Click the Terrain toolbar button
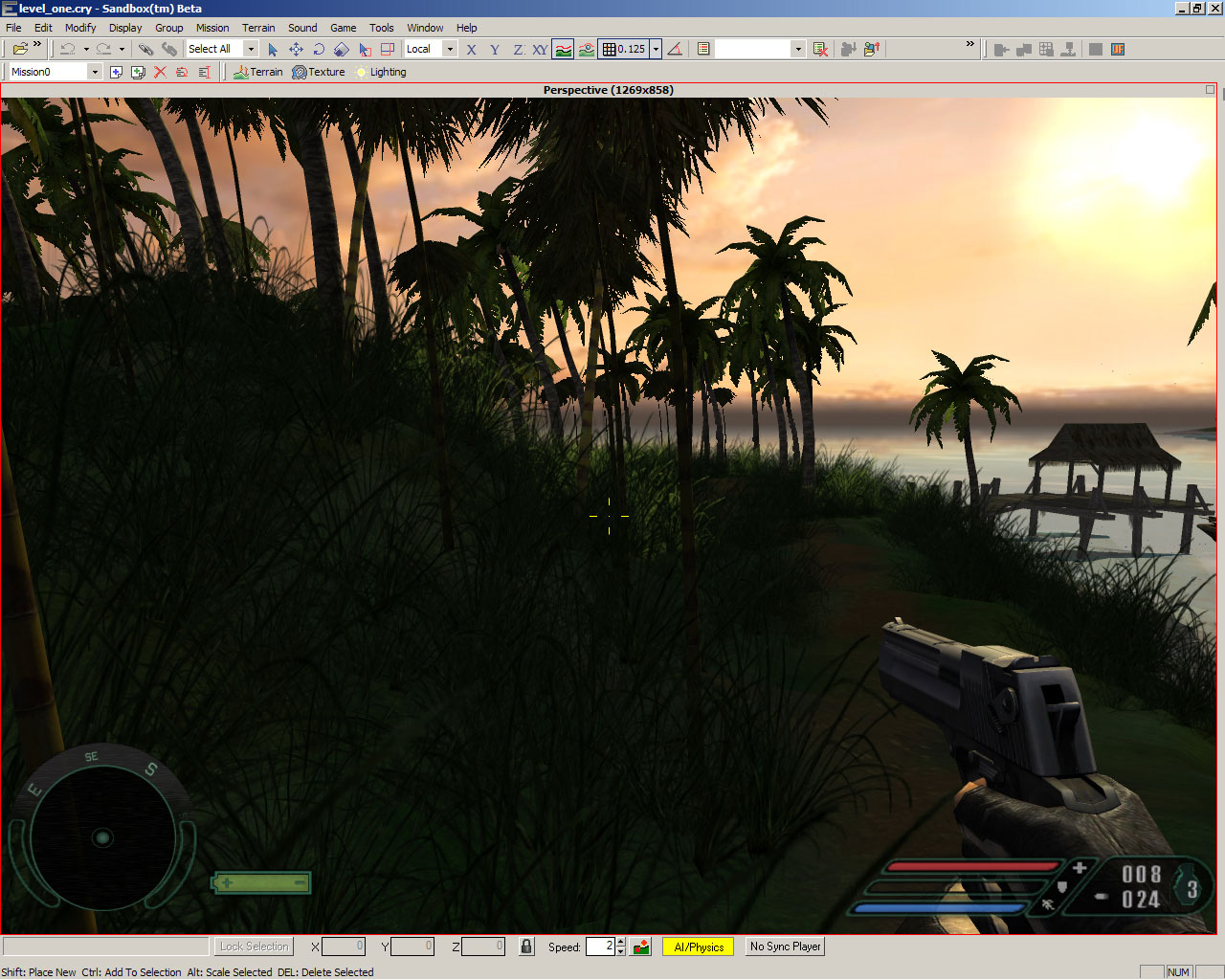This screenshot has height=980, width=1225. coord(257,72)
